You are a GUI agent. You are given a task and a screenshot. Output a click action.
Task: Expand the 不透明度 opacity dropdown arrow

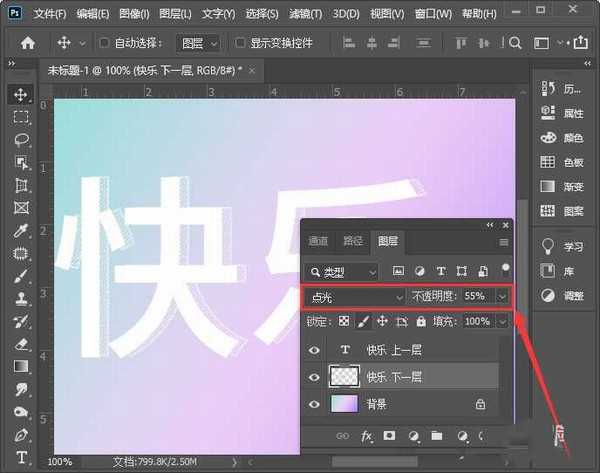(502, 297)
